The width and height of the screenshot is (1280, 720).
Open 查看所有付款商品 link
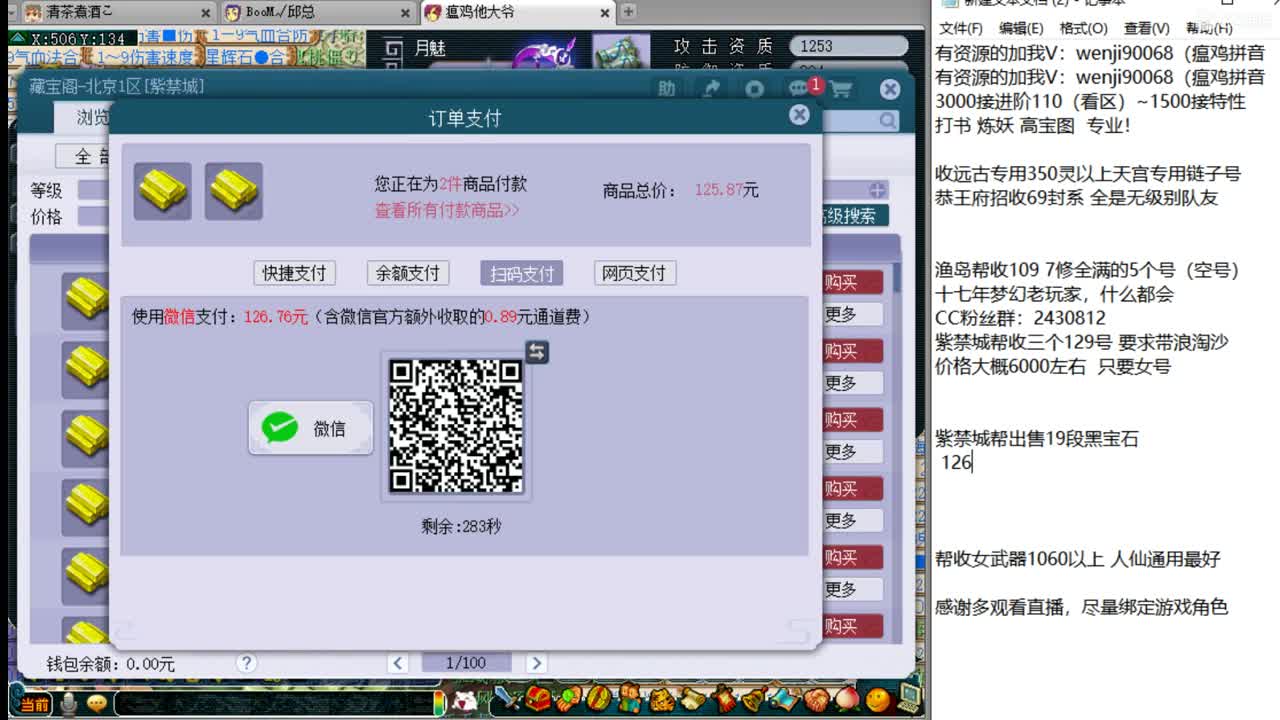tap(447, 210)
